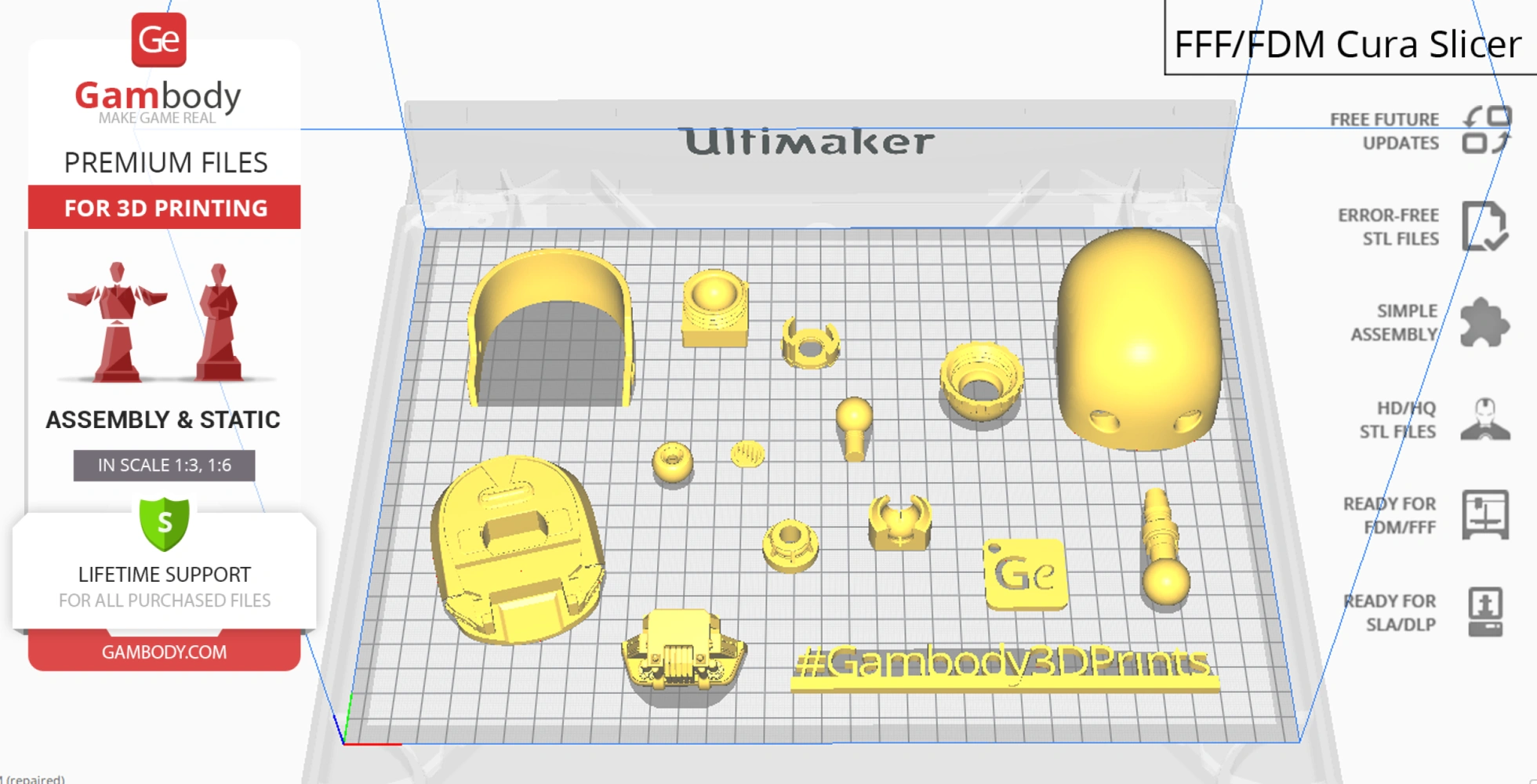The height and width of the screenshot is (784, 1537).
Task: Click the FOR 3D PRINTING red banner
Action: point(163,208)
